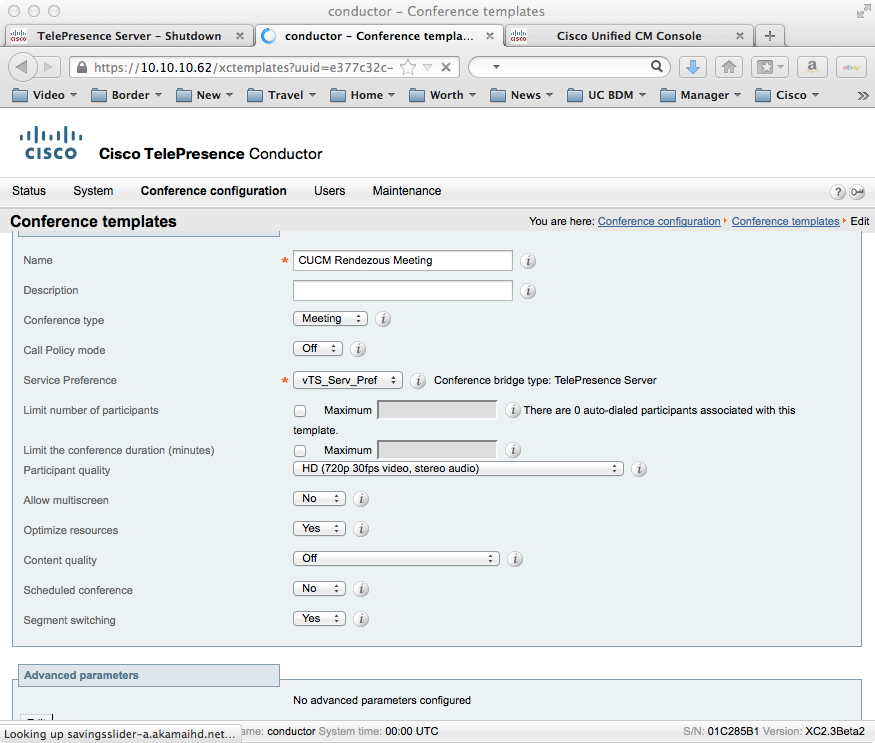The image size is (875, 743).
Task: Show info for participant limit Maximum field
Action: pos(512,410)
